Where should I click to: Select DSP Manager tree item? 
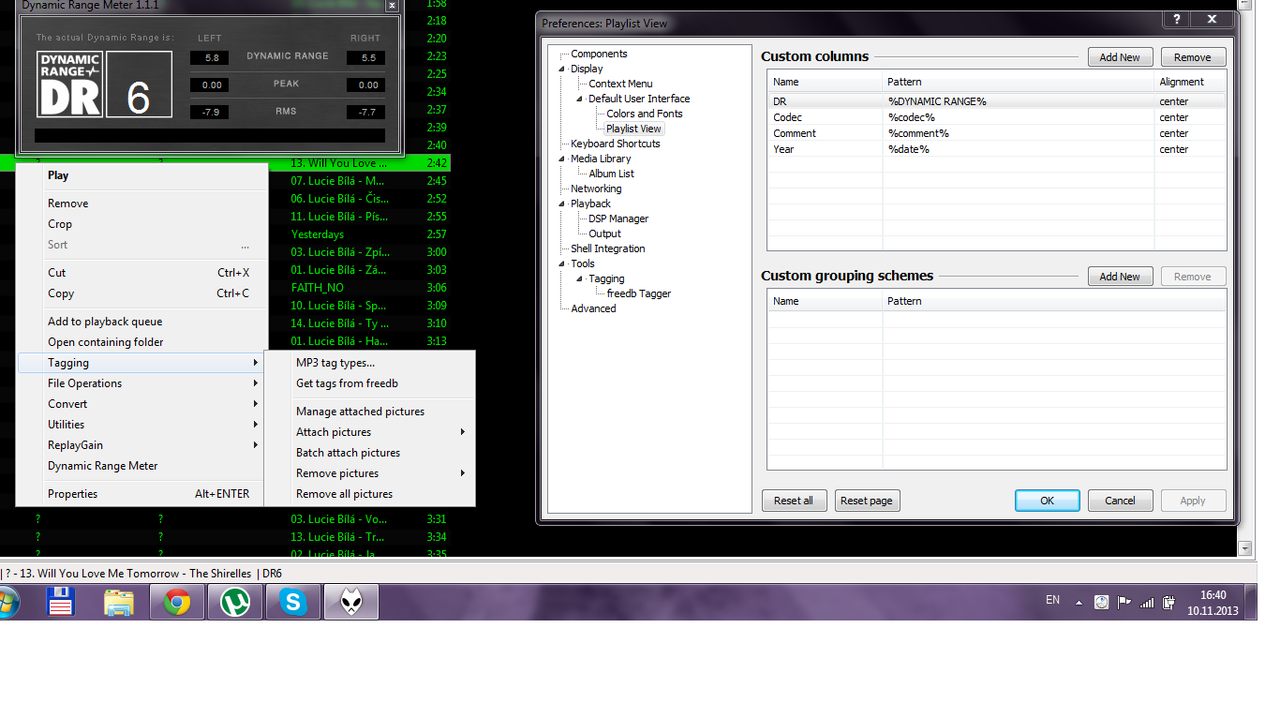point(618,219)
